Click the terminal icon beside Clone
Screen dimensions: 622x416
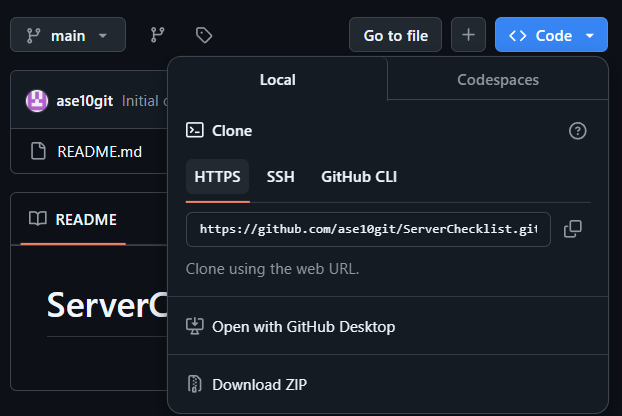(195, 130)
